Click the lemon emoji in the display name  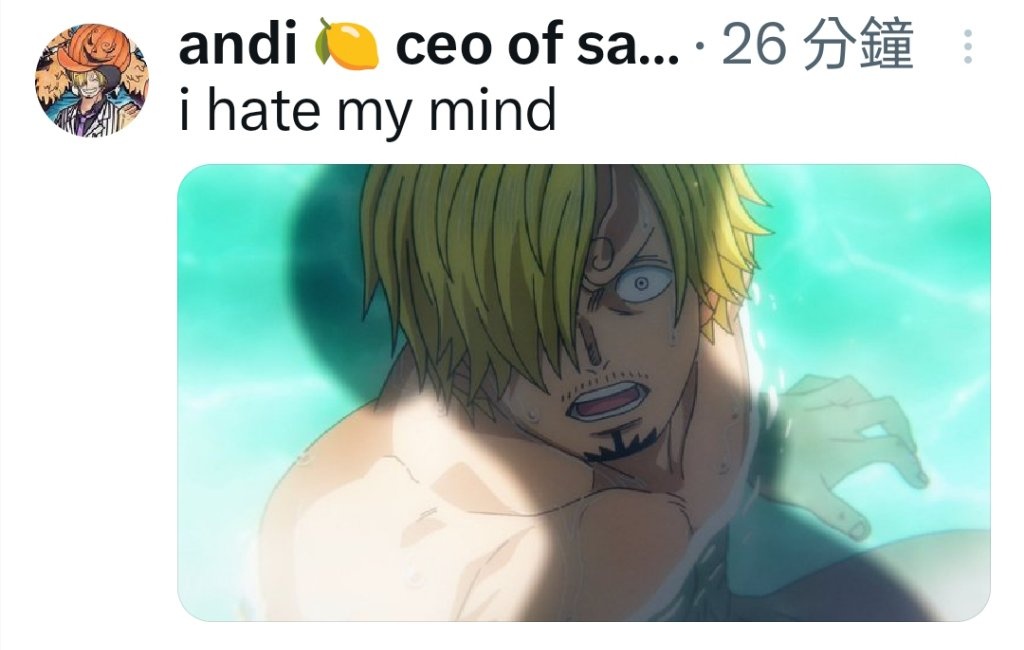(x=346, y=44)
